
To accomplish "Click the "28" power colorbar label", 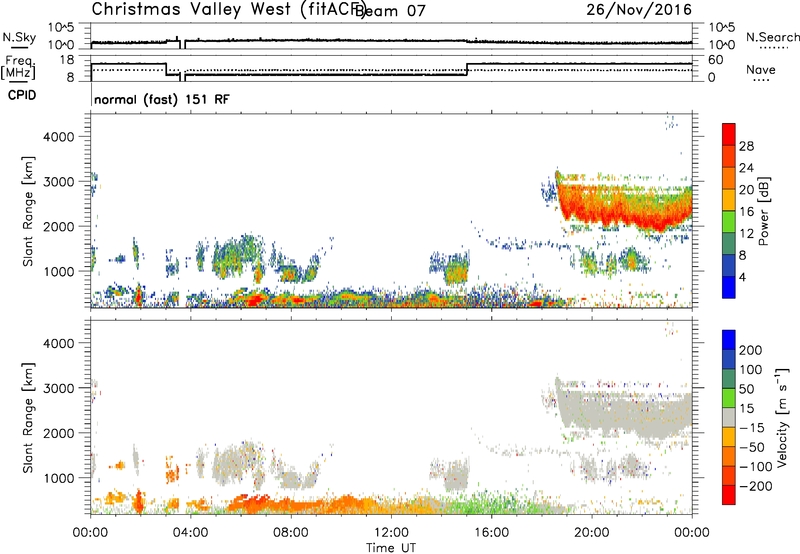I will click(746, 146).
